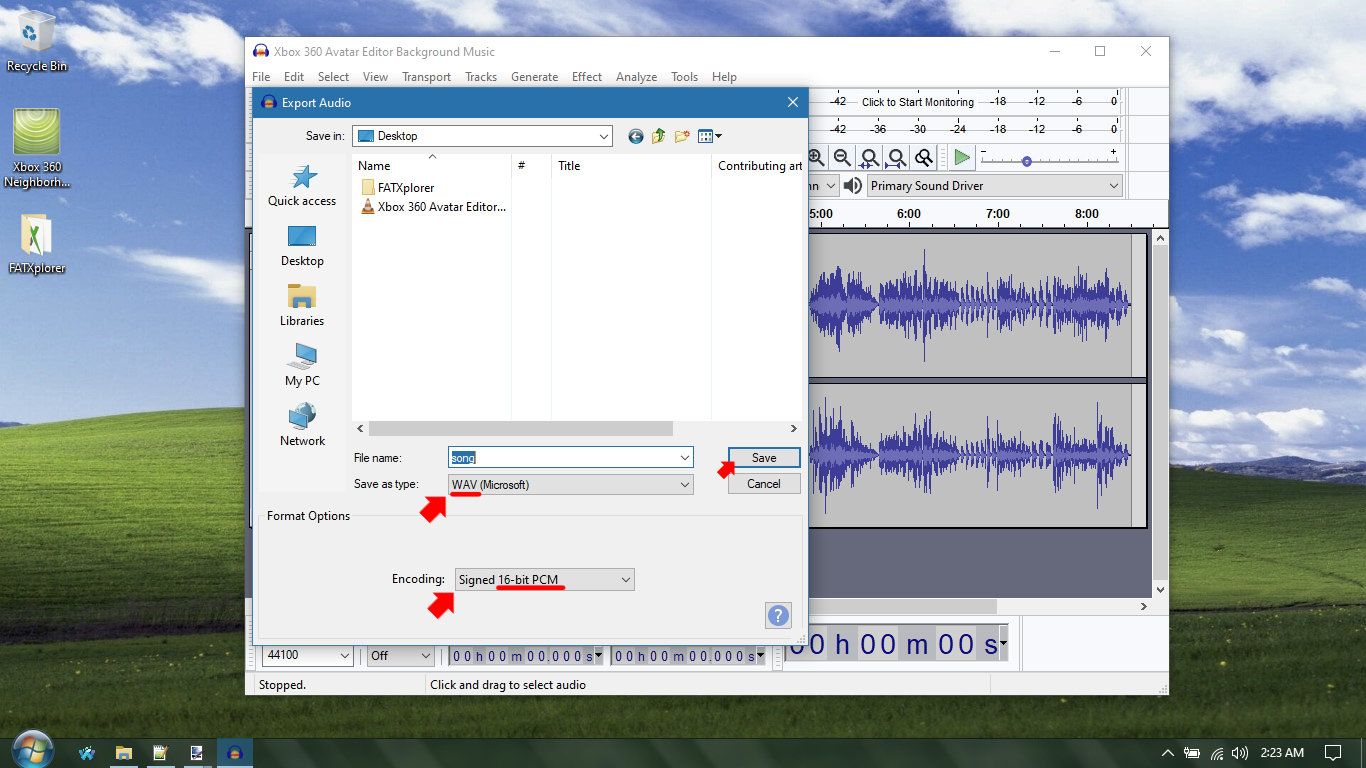Sort files by the Title column
Screen dimensions: 1366x768
pyautogui.click(x=631, y=166)
